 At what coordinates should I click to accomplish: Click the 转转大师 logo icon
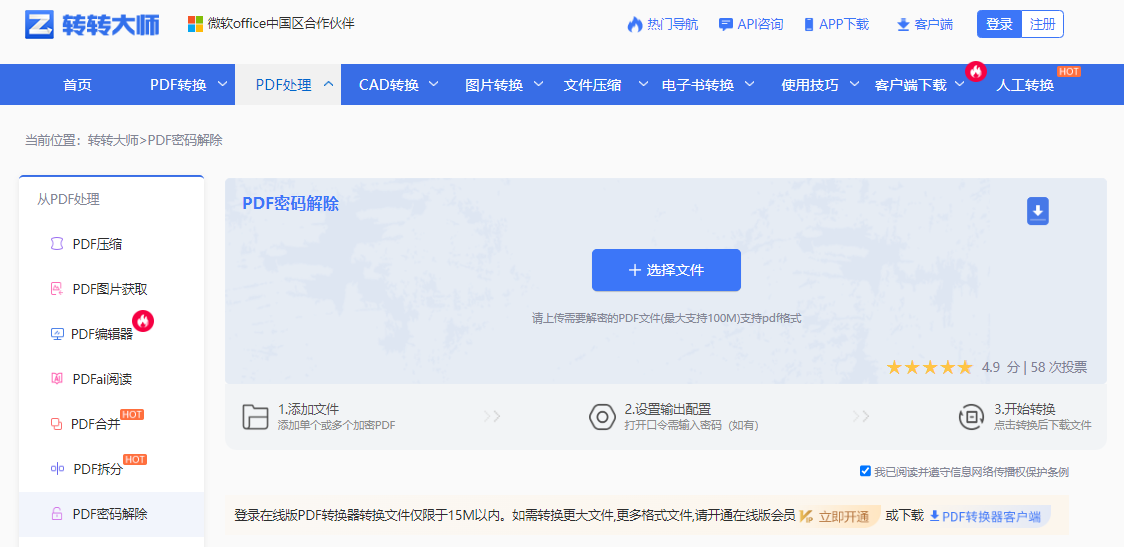tap(40, 24)
